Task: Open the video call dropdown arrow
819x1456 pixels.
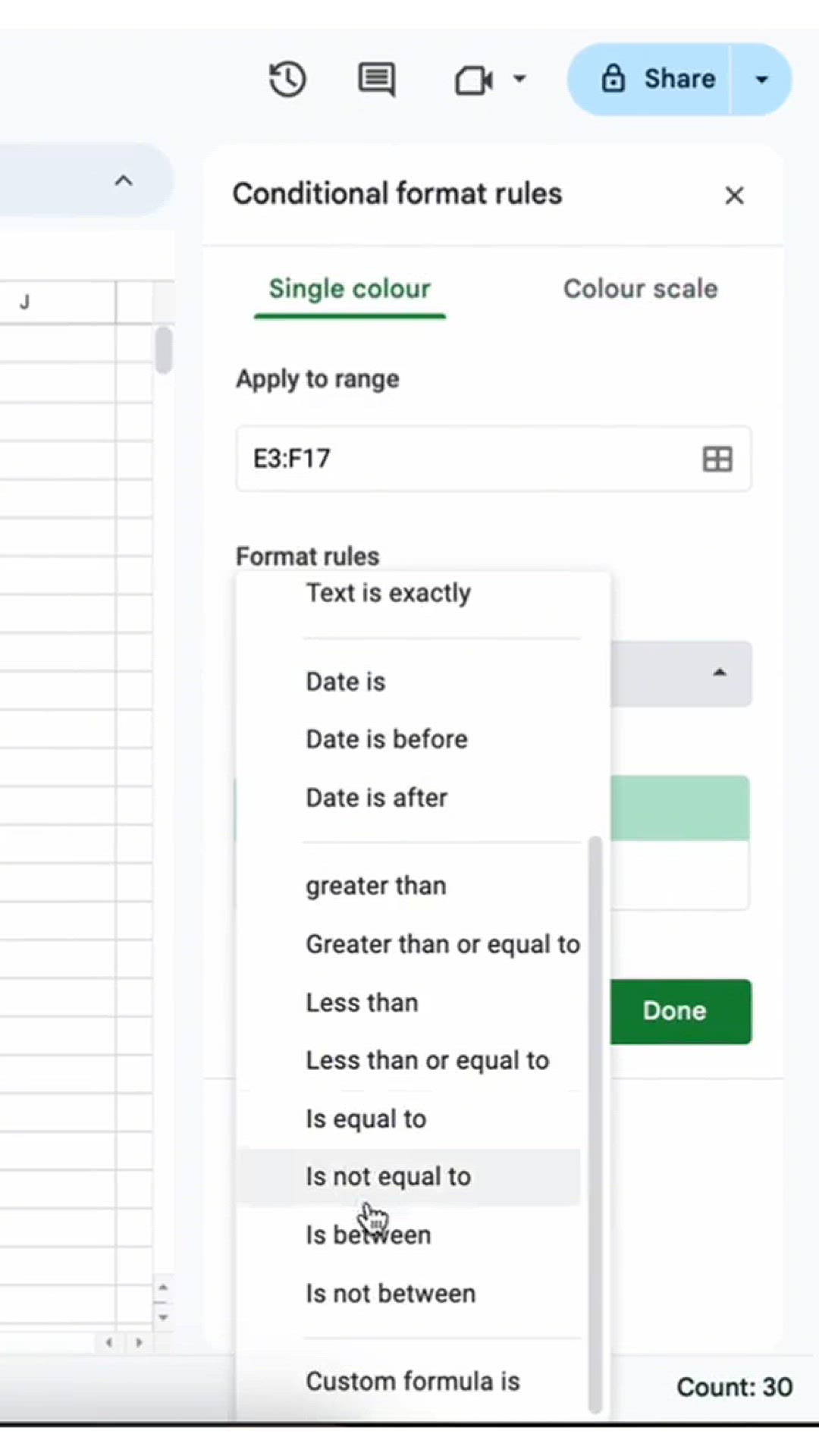Action: [519, 78]
